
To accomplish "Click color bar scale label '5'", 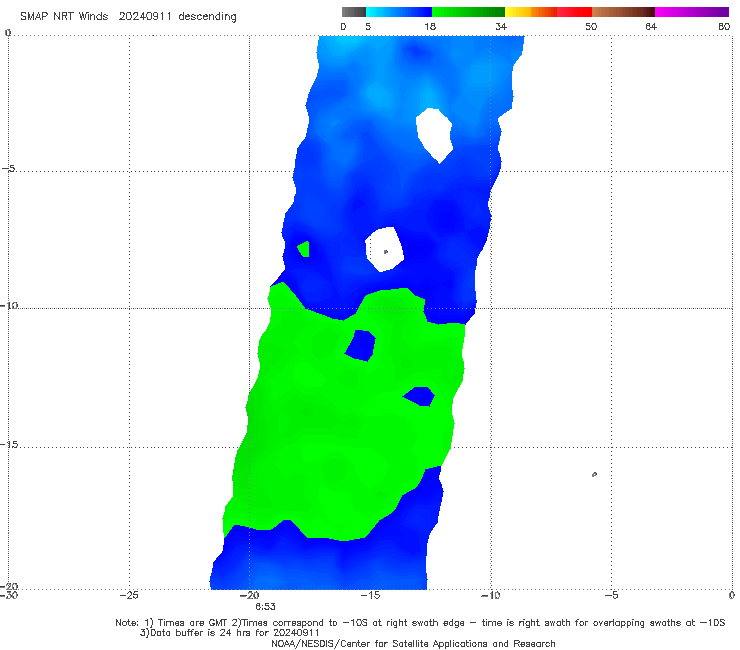I will tap(368, 27).
